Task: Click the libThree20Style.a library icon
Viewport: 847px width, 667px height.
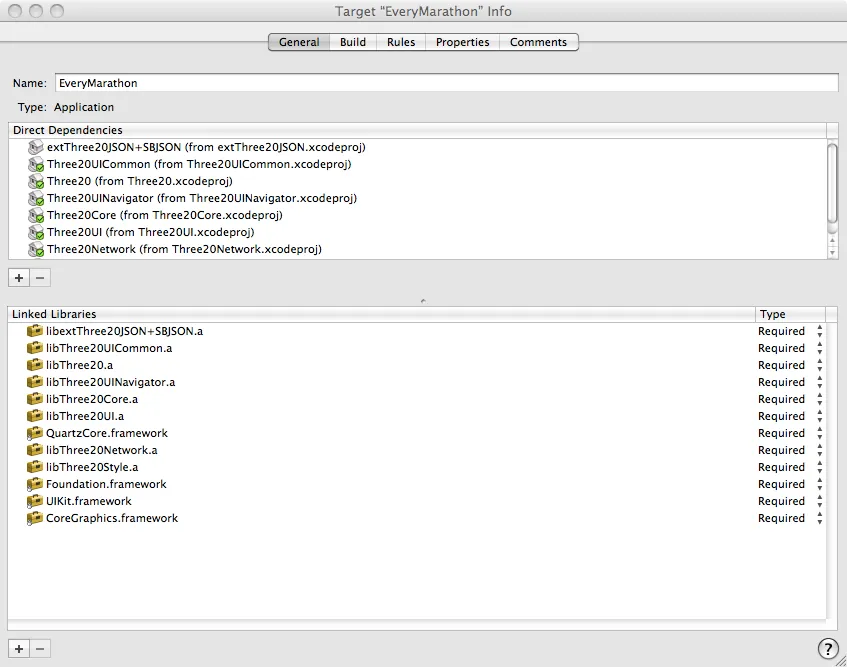Action: (x=36, y=467)
